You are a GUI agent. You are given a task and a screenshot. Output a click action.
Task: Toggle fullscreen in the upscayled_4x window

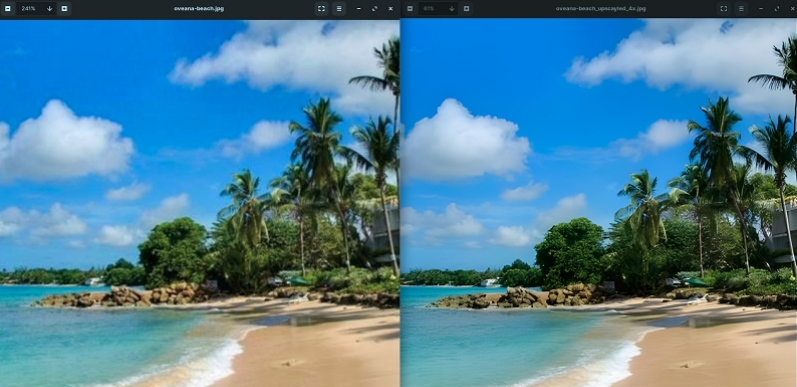click(724, 9)
